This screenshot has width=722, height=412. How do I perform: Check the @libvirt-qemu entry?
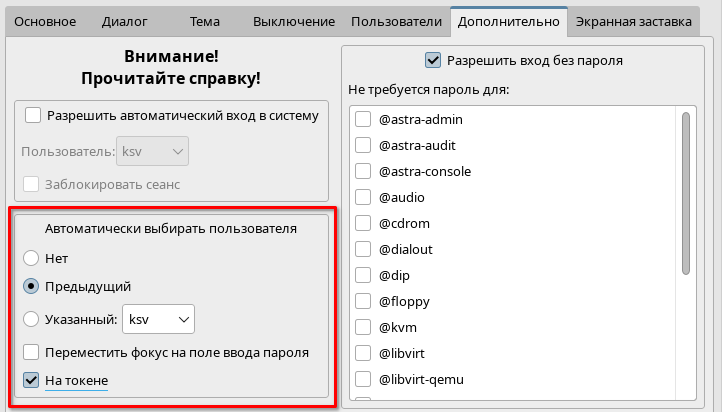point(363,379)
